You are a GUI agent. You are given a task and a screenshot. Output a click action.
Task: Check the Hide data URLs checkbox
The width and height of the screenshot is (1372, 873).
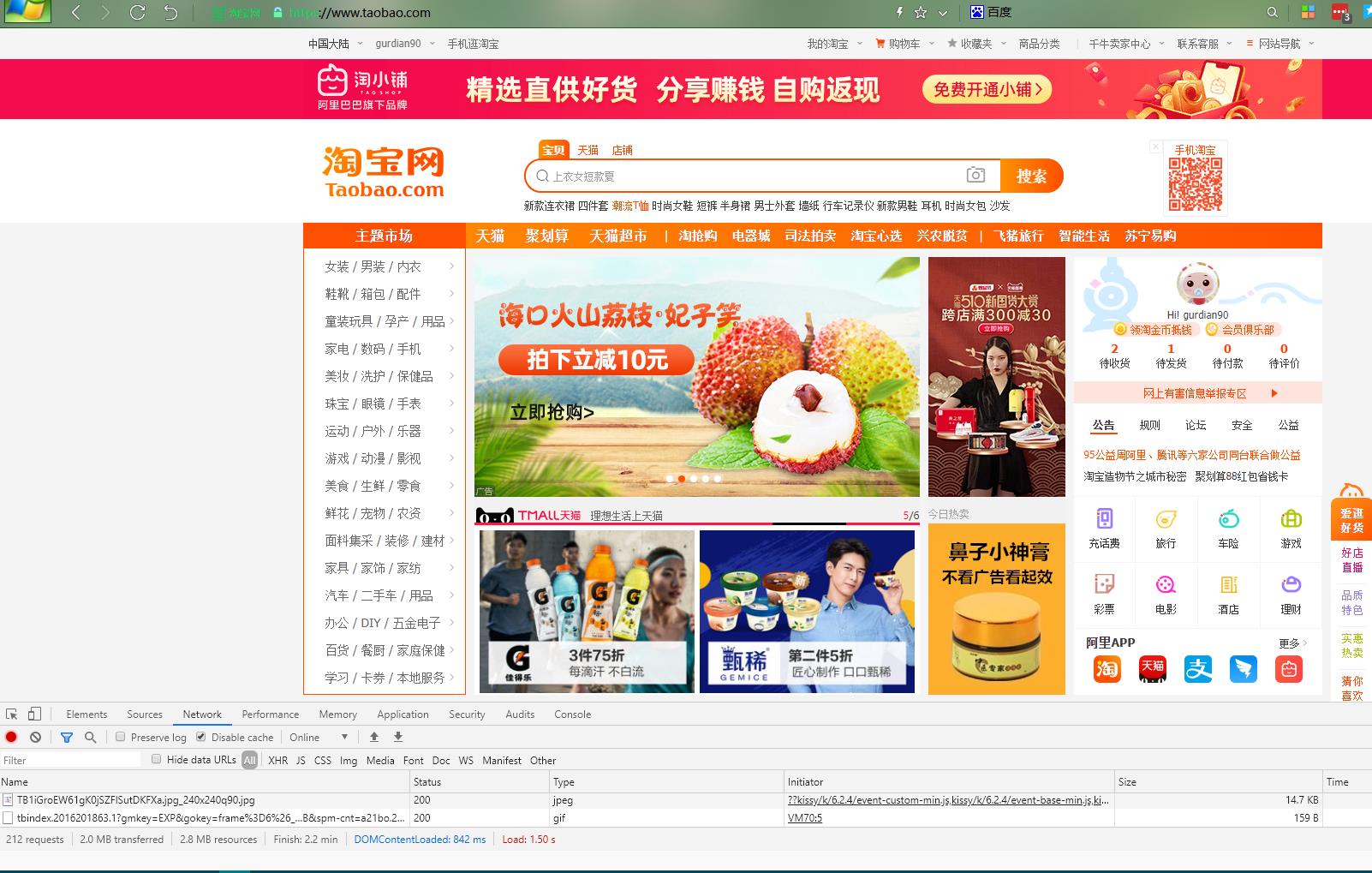(x=157, y=759)
